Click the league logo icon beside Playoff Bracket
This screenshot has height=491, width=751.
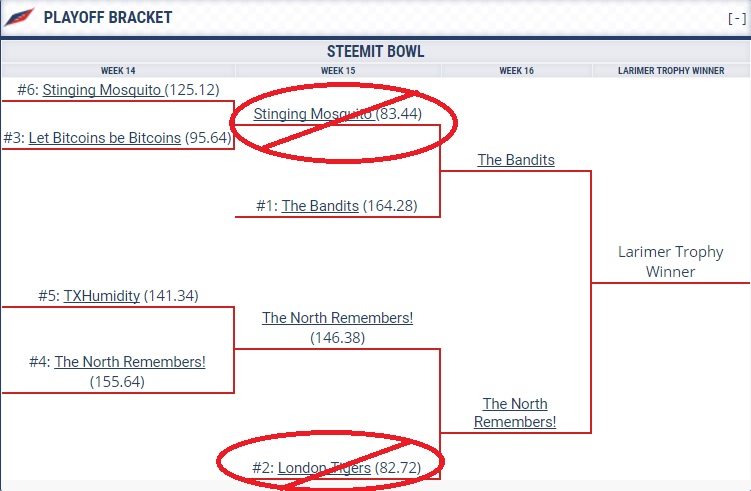pos(18,17)
